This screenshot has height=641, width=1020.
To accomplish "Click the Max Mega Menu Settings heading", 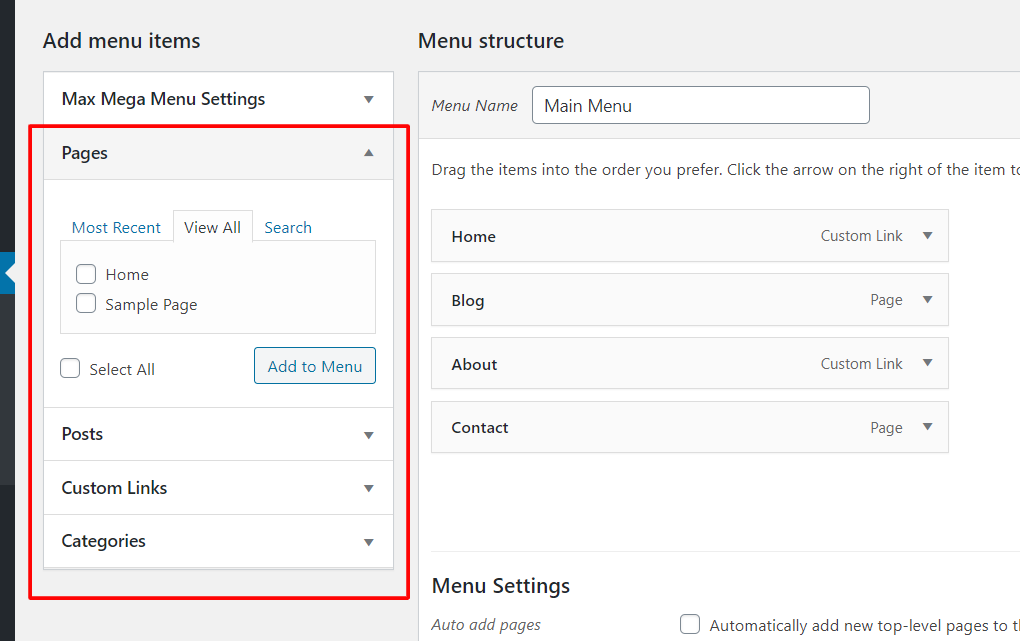I will coord(163,99).
